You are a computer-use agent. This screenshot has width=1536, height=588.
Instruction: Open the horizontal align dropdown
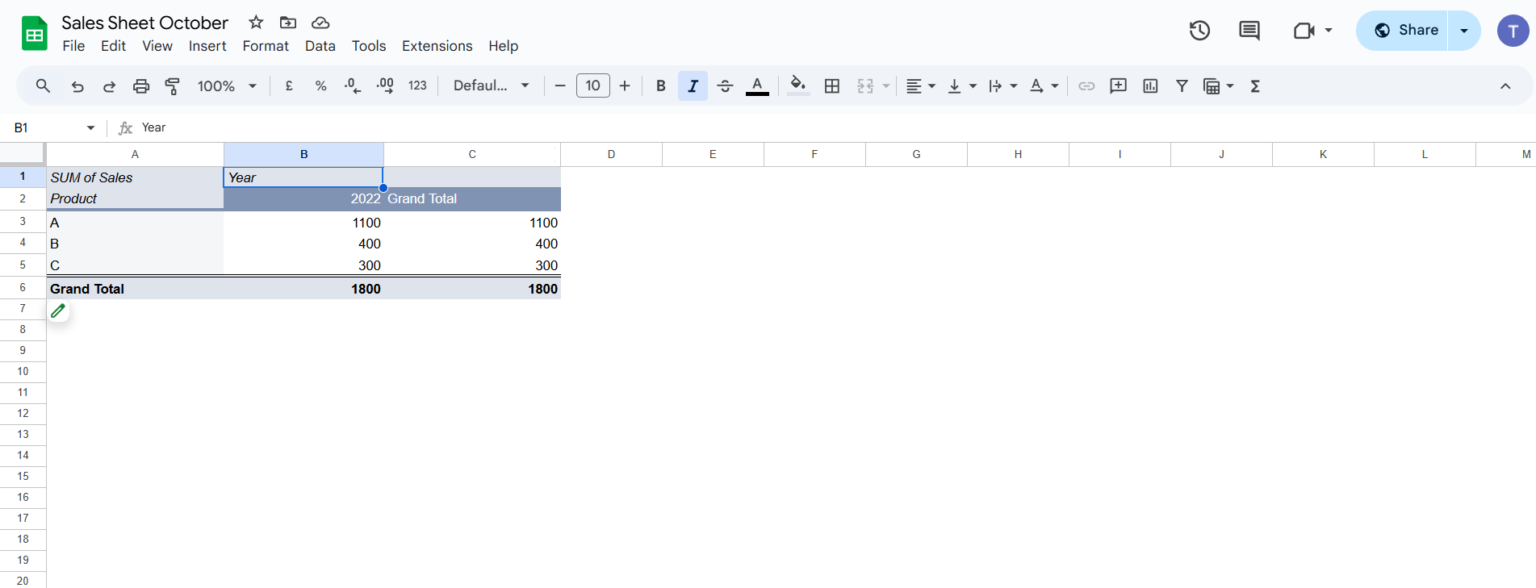click(919, 85)
